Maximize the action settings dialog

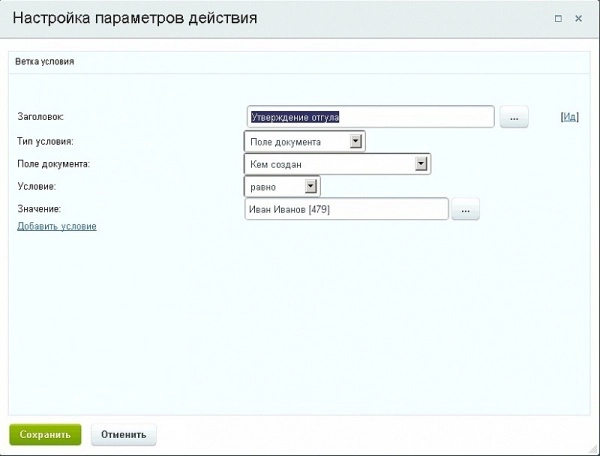tap(558, 18)
